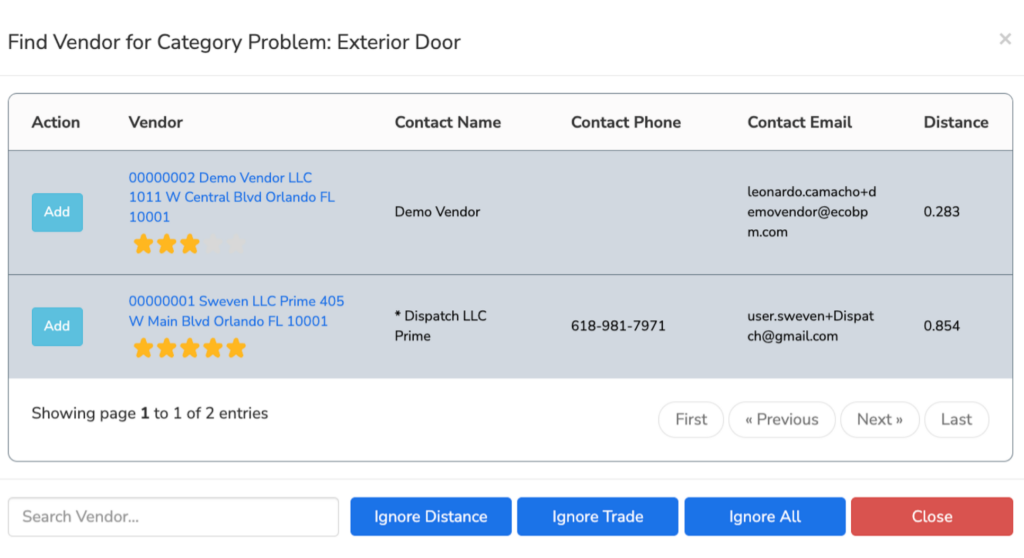Click the empty fourth star of Demo Vendor
The height and width of the screenshot is (558, 1024).
(213, 244)
